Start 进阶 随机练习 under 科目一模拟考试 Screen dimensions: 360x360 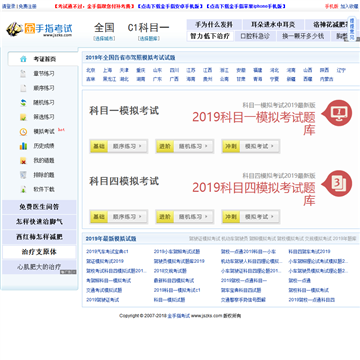(x=185, y=146)
